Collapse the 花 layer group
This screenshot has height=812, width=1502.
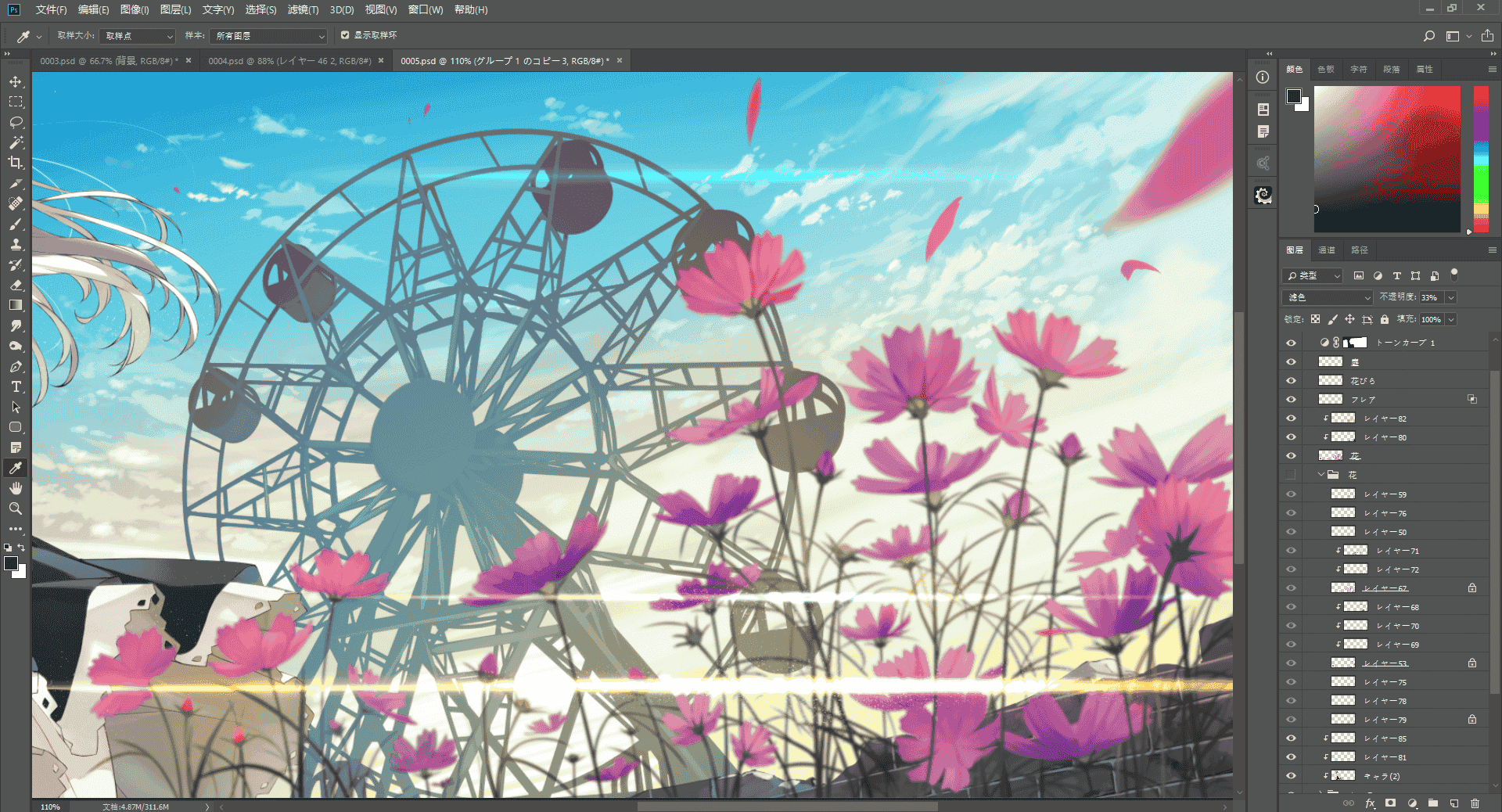[x=1321, y=475]
